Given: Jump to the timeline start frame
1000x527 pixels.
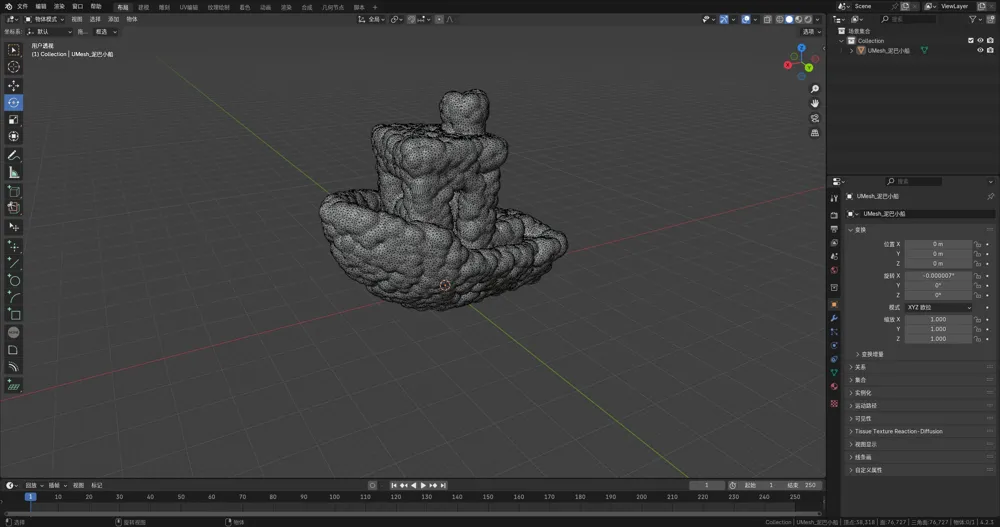Looking at the screenshot, I should pyautogui.click(x=393, y=486).
